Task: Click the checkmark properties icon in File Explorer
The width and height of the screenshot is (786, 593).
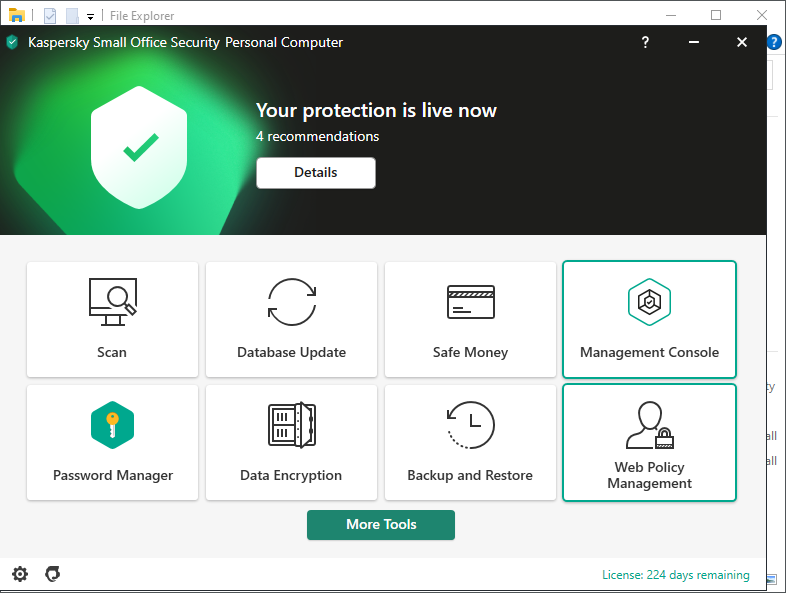Action: point(50,15)
